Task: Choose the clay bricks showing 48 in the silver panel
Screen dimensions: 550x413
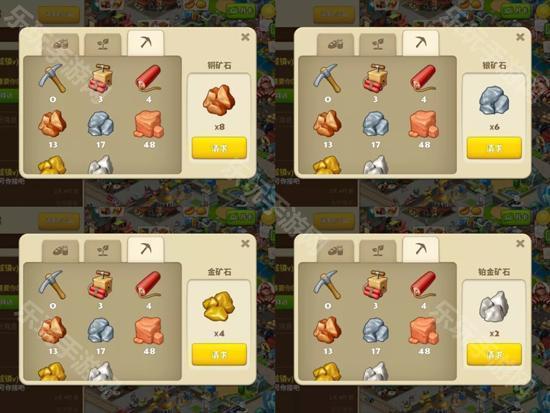Action: [424, 124]
